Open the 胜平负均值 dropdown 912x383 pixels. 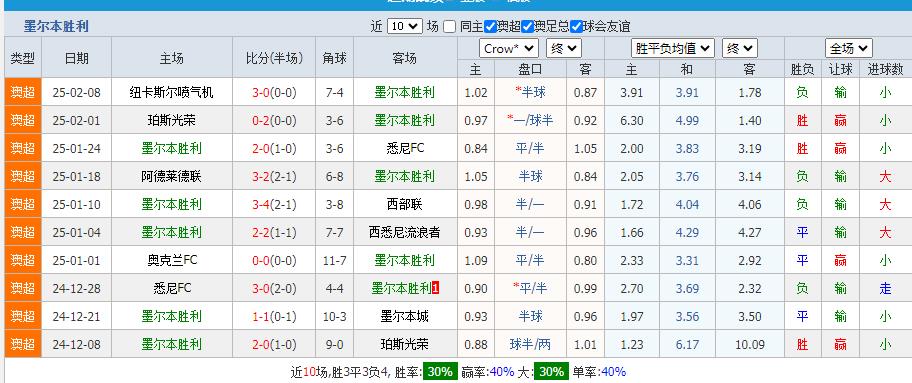(673, 48)
